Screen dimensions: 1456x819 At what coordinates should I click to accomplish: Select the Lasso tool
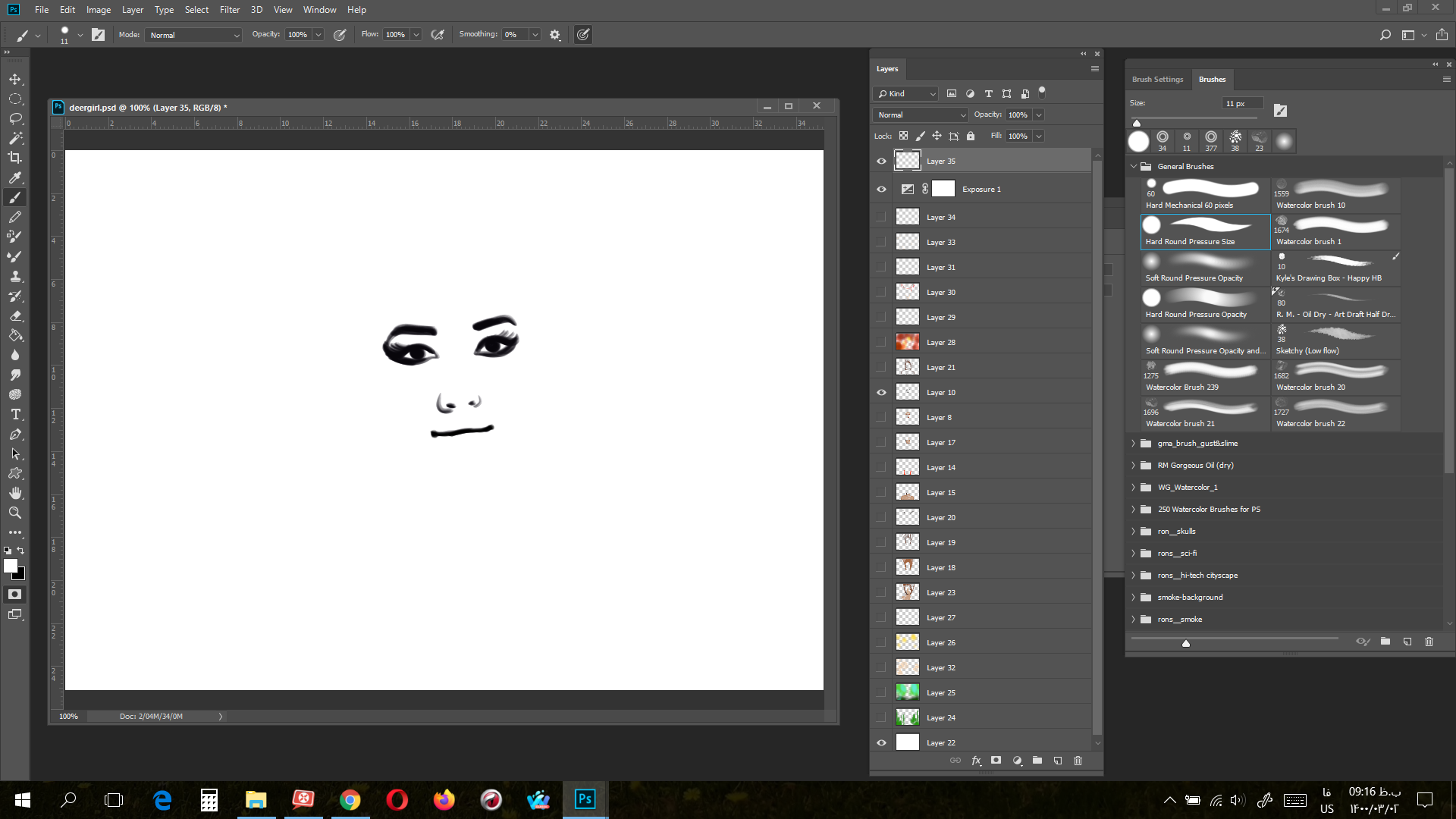click(15, 119)
